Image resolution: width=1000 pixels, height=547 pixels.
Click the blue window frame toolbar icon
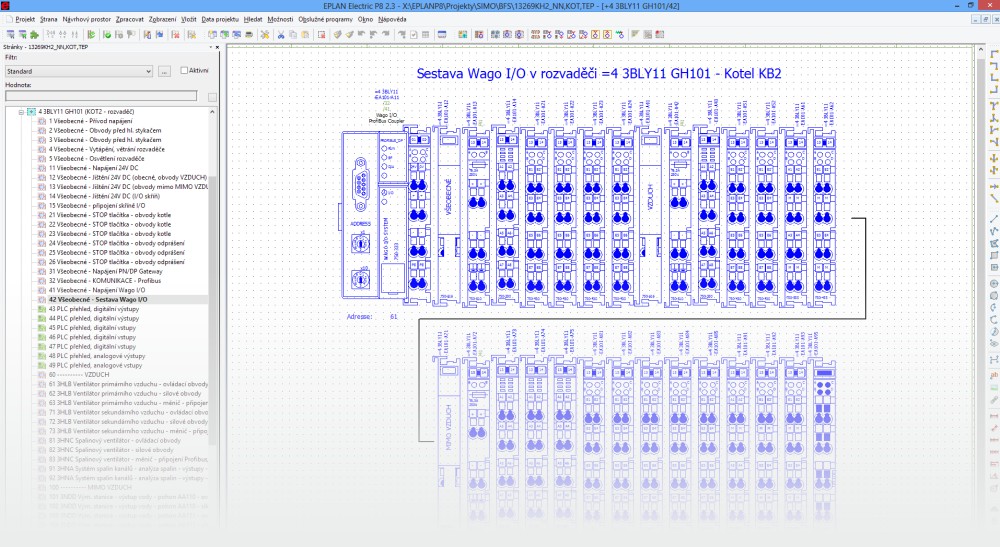pyautogui.click(x=442, y=34)
